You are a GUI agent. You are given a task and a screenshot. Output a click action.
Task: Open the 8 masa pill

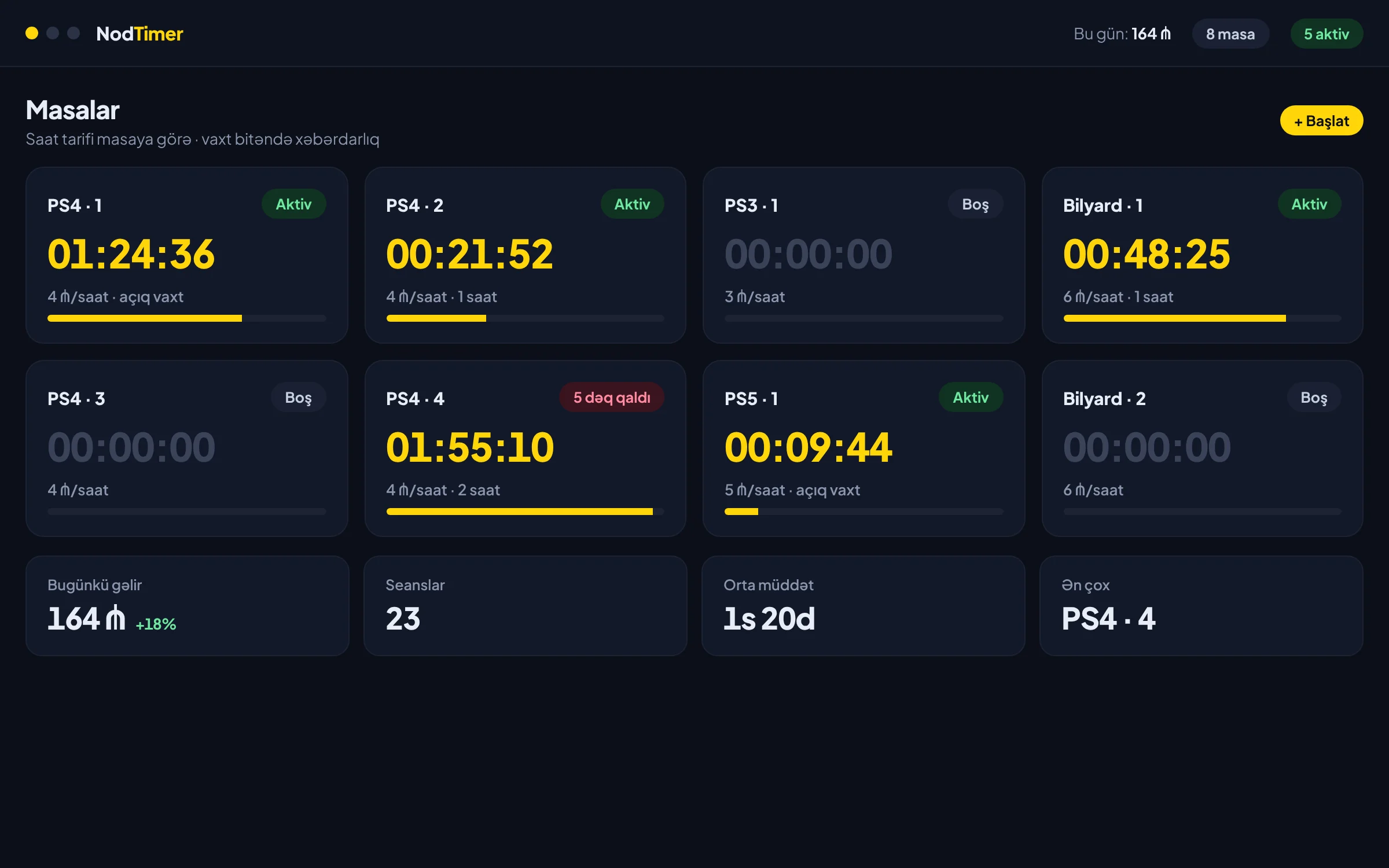[x=1230, y=34]
